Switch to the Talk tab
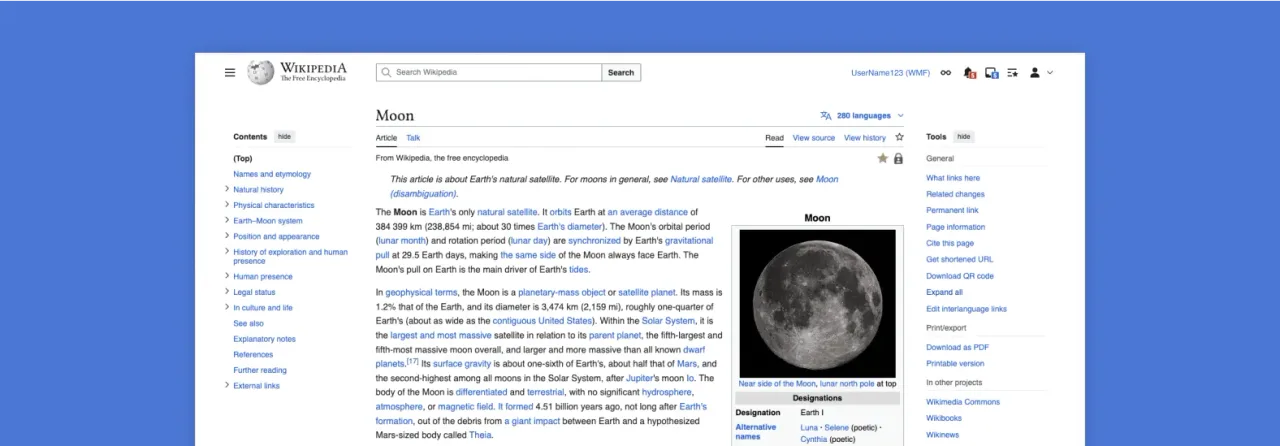 point(413,138)
